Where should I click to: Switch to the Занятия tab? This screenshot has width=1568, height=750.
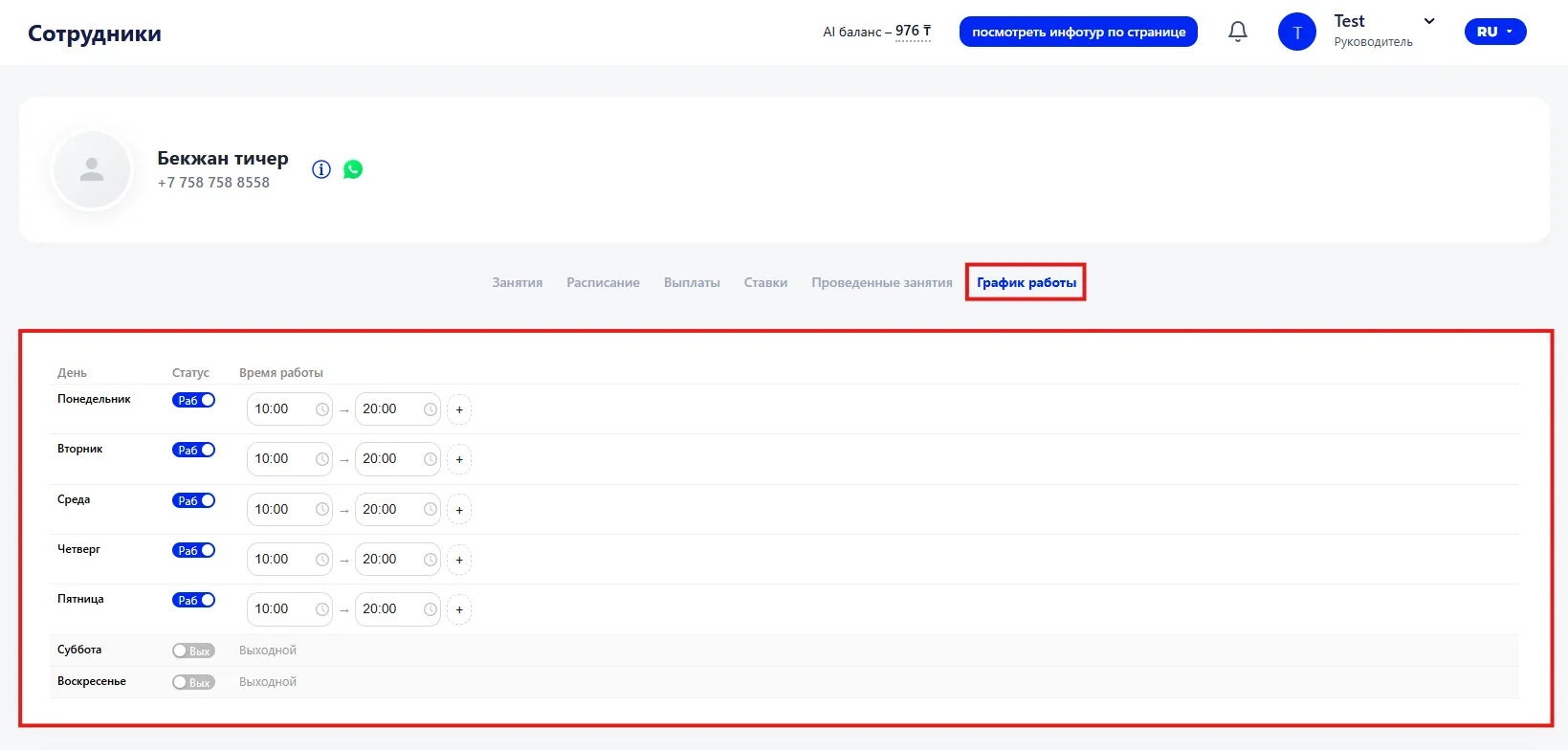(x=518, y=282)
